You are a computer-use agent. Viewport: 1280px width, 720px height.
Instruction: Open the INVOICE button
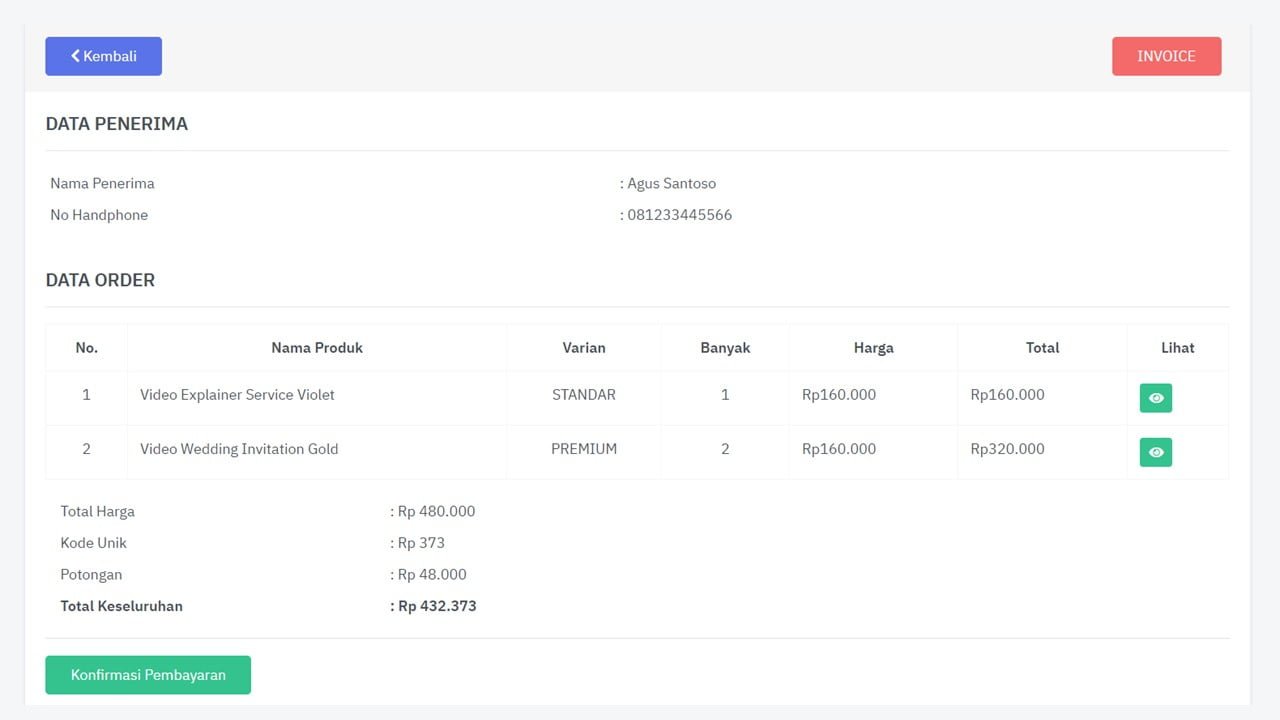click(x=1166, y=56)
